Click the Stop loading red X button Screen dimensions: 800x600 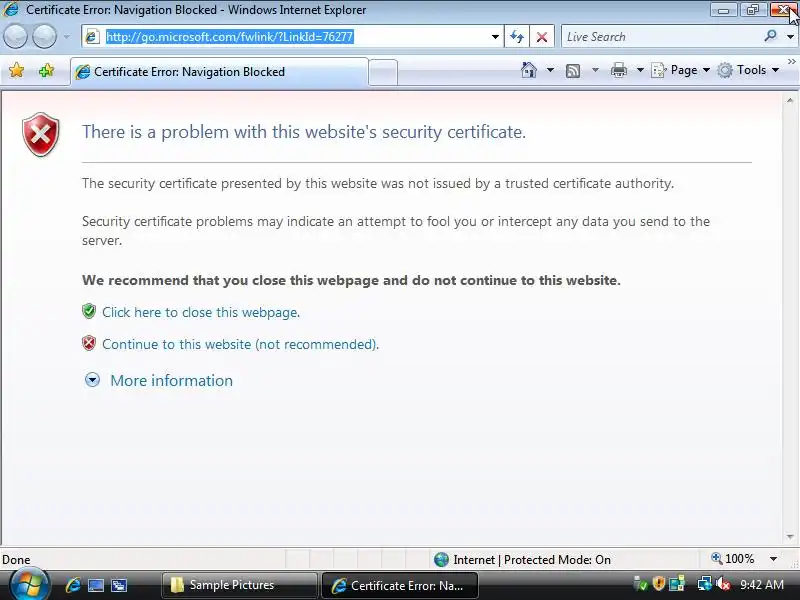coord(542,37)
